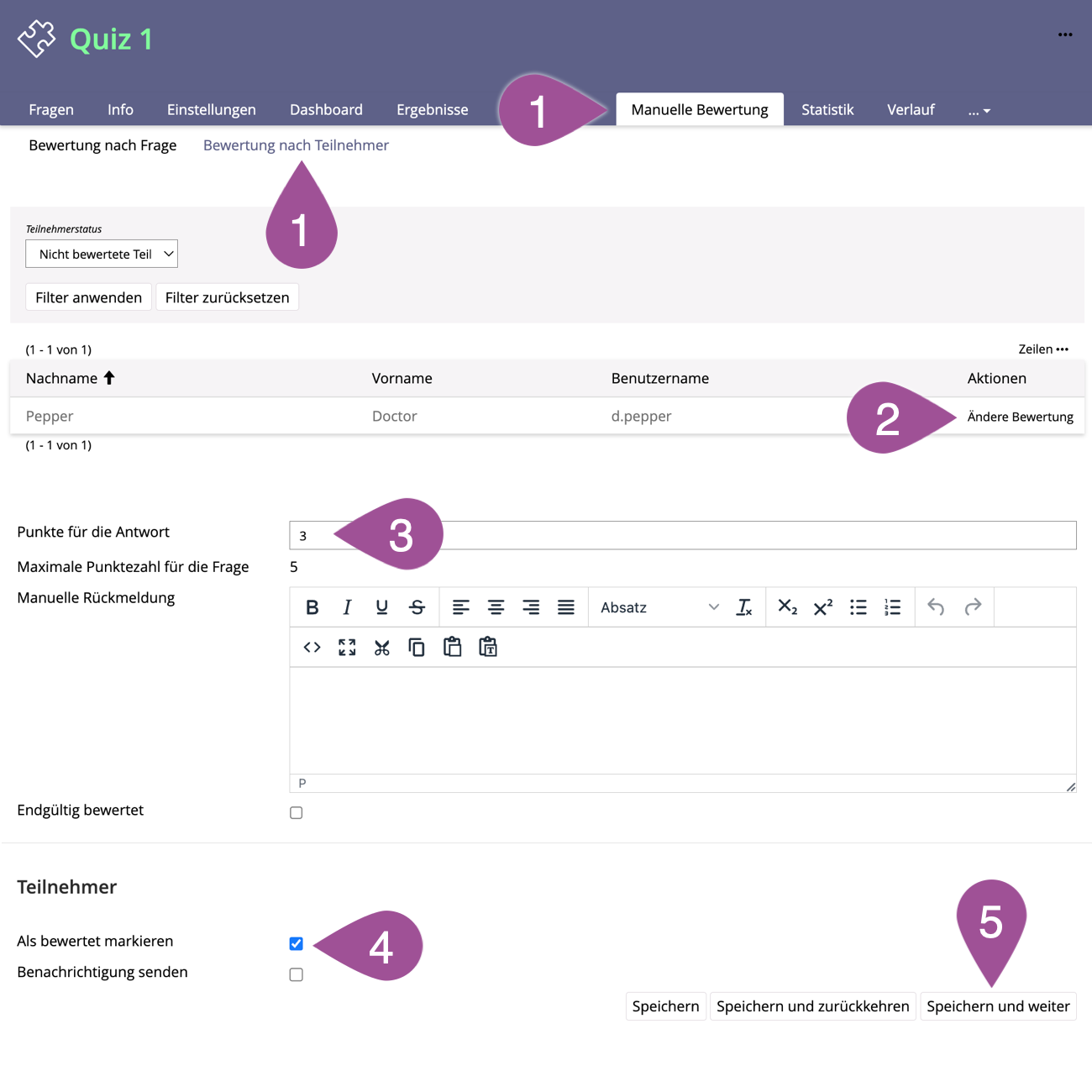The image size is (1092, 1092).
Task: Click the superscript icon
Action: (x=822, y=607)
